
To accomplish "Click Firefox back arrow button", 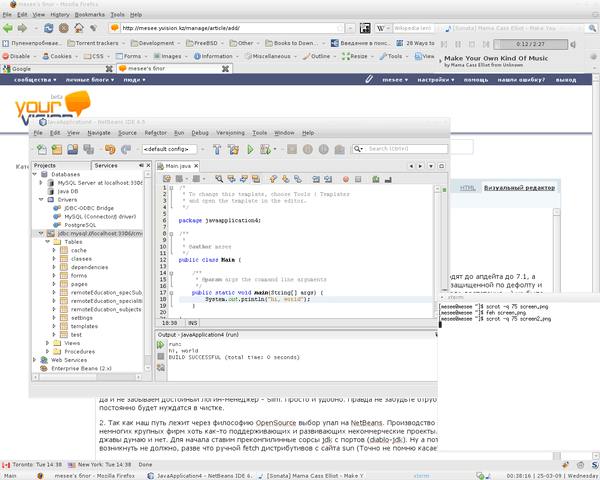I will tap(8, 28).
